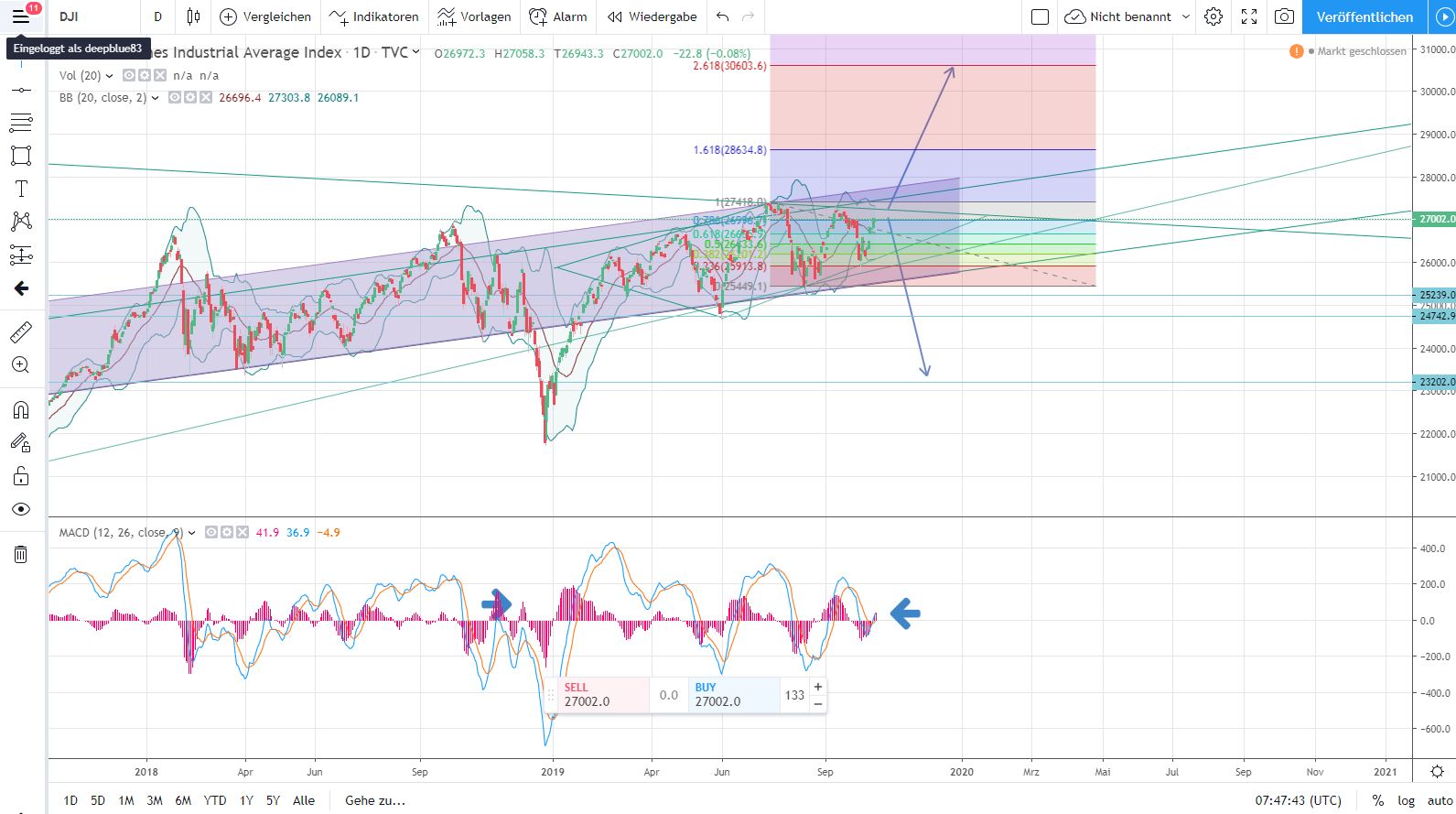Select the 6M time range
The image size is (1456, 814).
183,800
